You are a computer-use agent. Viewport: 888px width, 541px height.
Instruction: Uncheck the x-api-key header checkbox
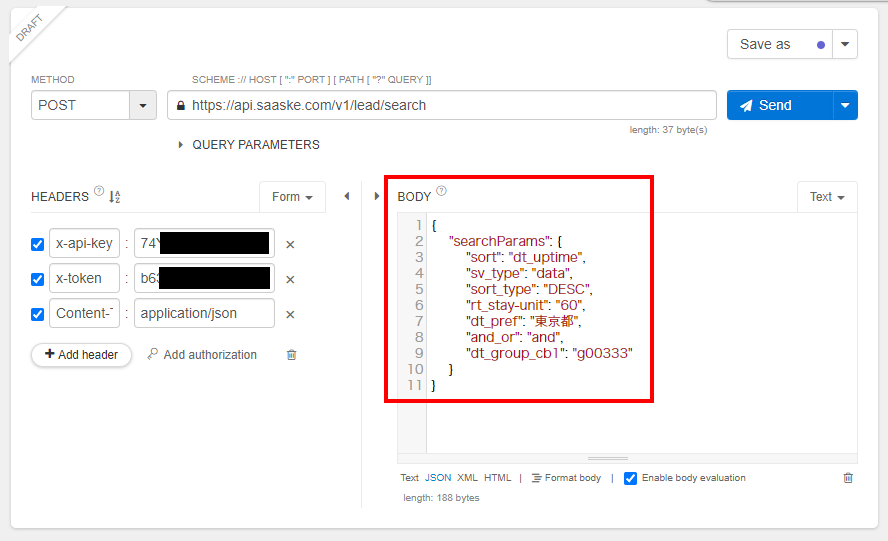[x=38, y=244]
